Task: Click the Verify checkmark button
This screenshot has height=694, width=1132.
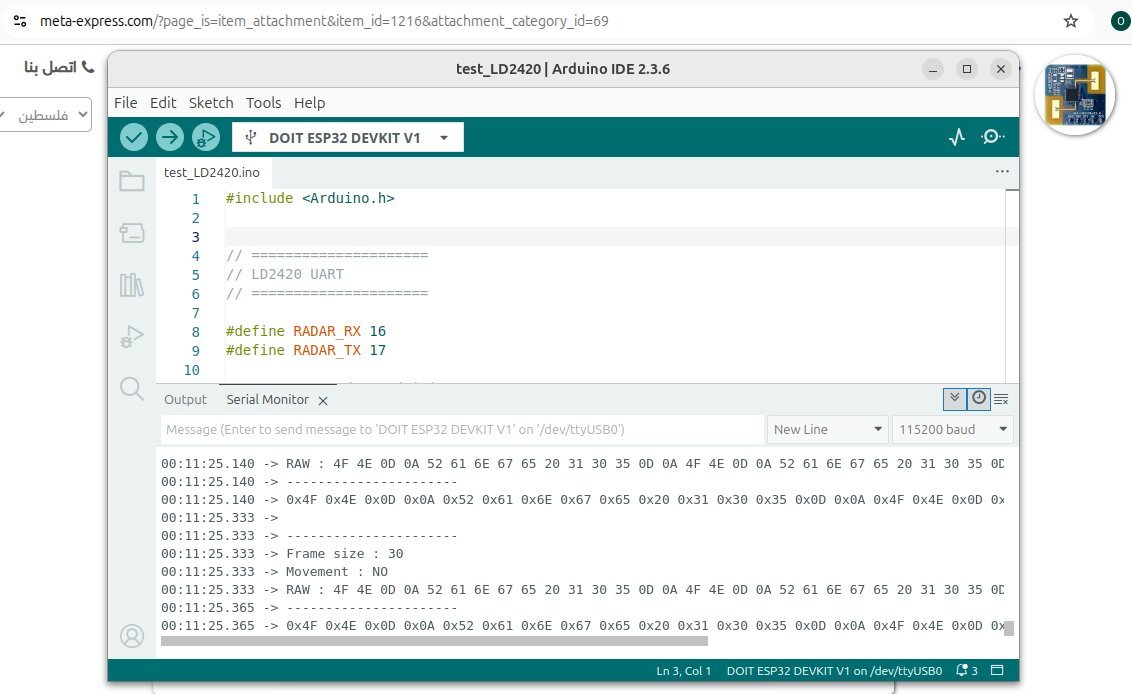Action: click(x=134, y=137)
